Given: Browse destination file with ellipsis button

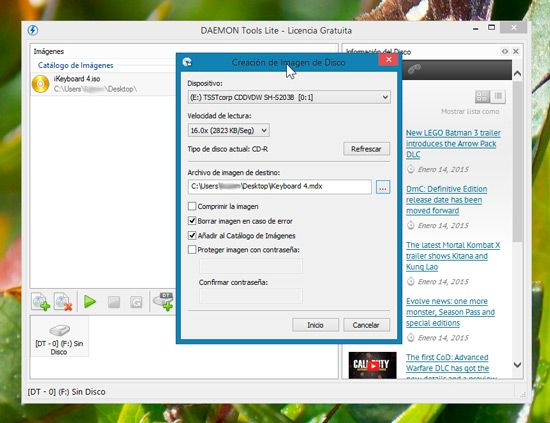Looking at the screenshot, I should tap(383, 187).
